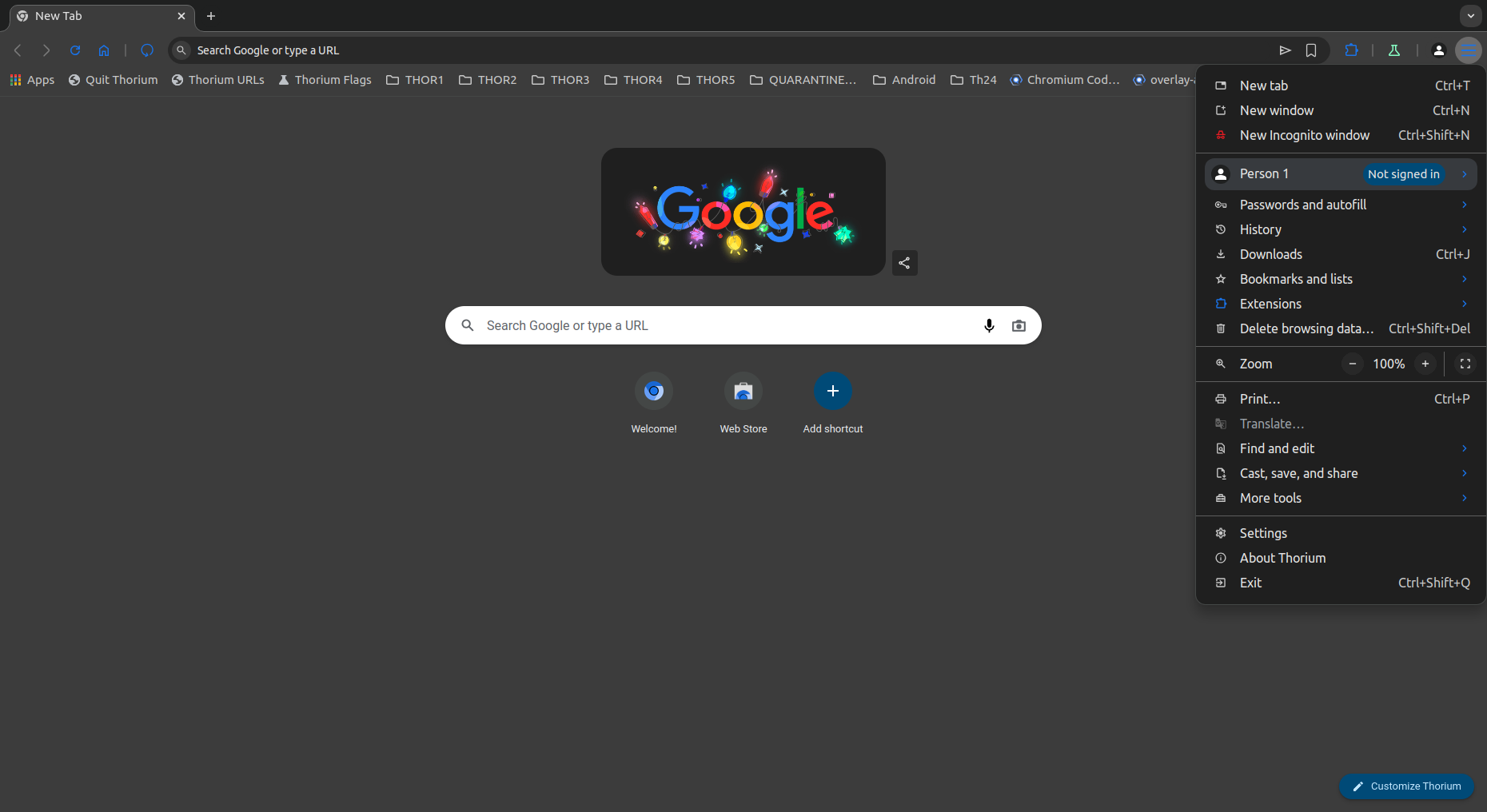Open About Thorium

pos(1341,558)
